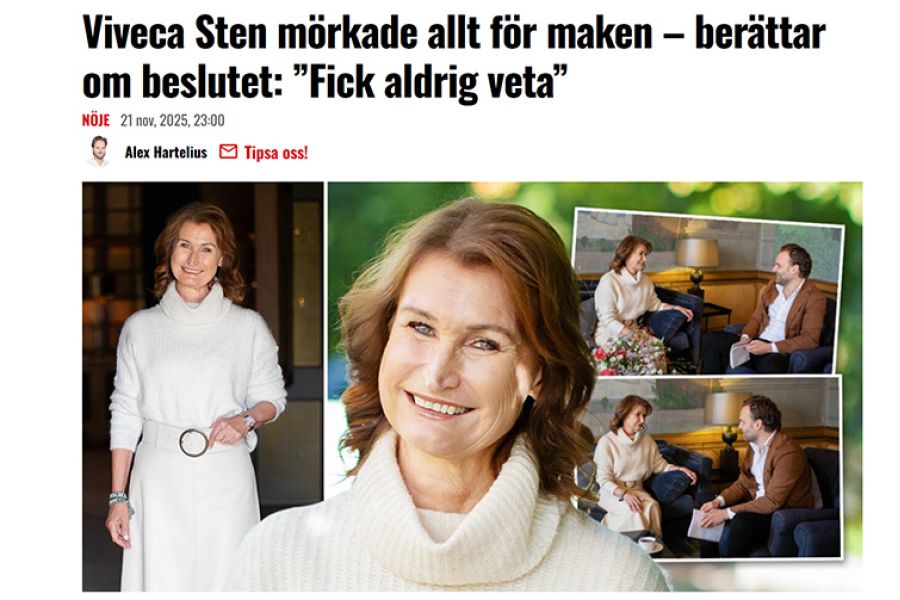Open the lower inset interview photo
This screenshot has height=600, width=900.
click(709, 466)
